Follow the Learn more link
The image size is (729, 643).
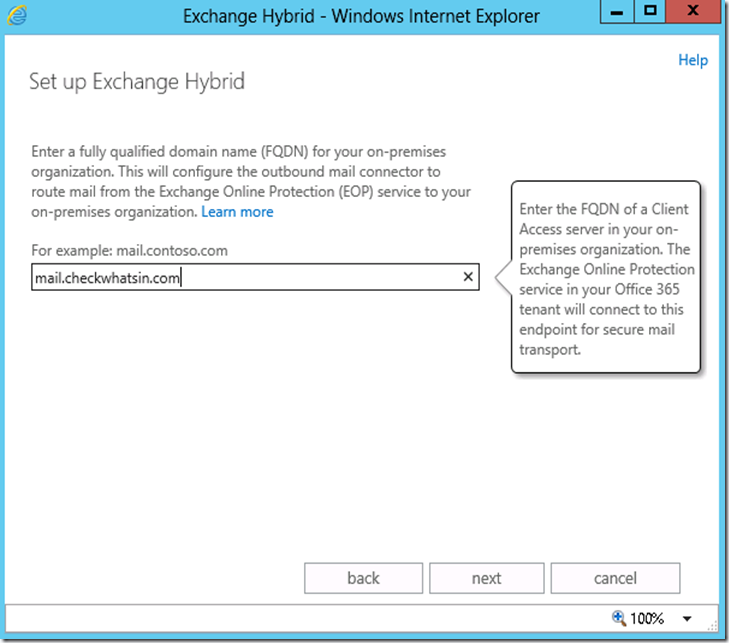(x=237, y=212)
